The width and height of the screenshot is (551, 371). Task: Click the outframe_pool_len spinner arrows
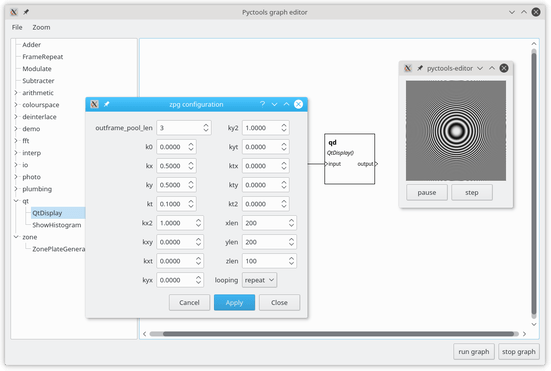click(206, 128)
